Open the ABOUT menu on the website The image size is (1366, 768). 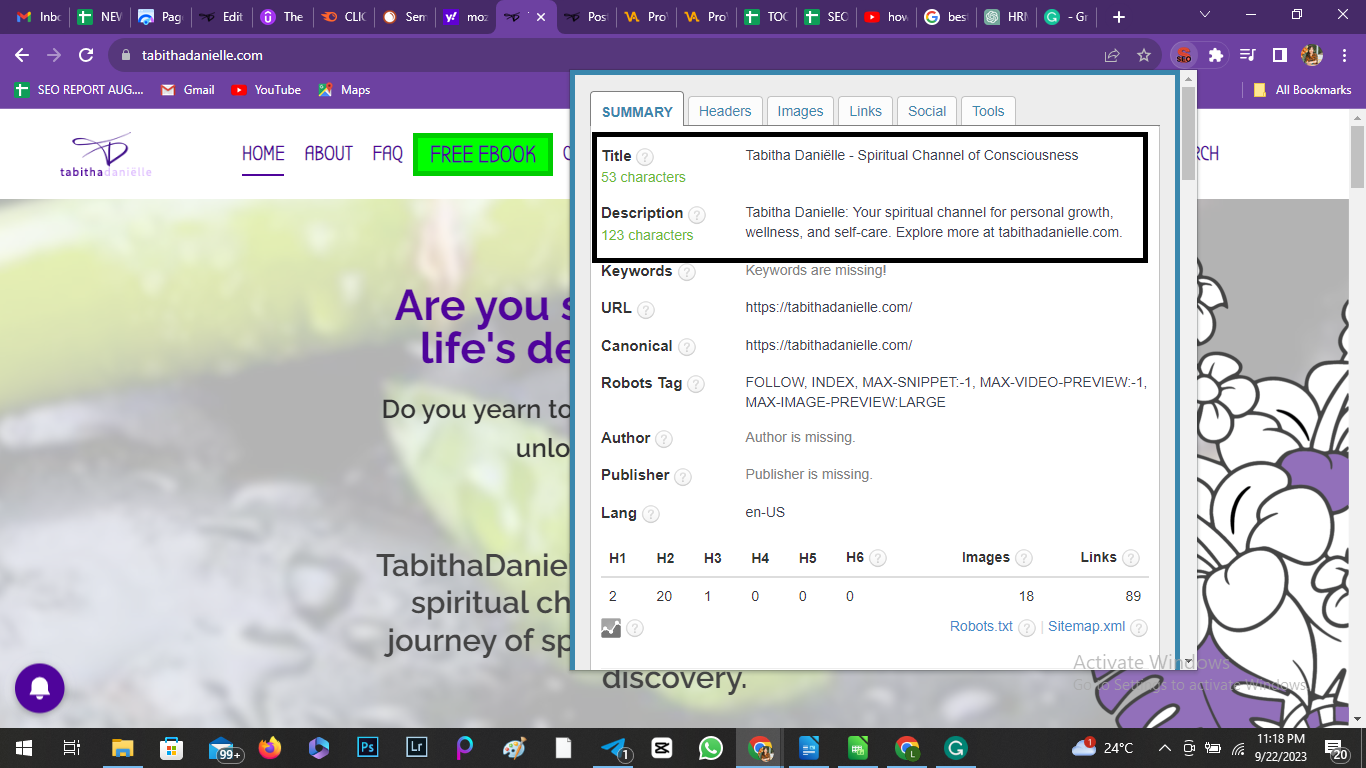329,154
